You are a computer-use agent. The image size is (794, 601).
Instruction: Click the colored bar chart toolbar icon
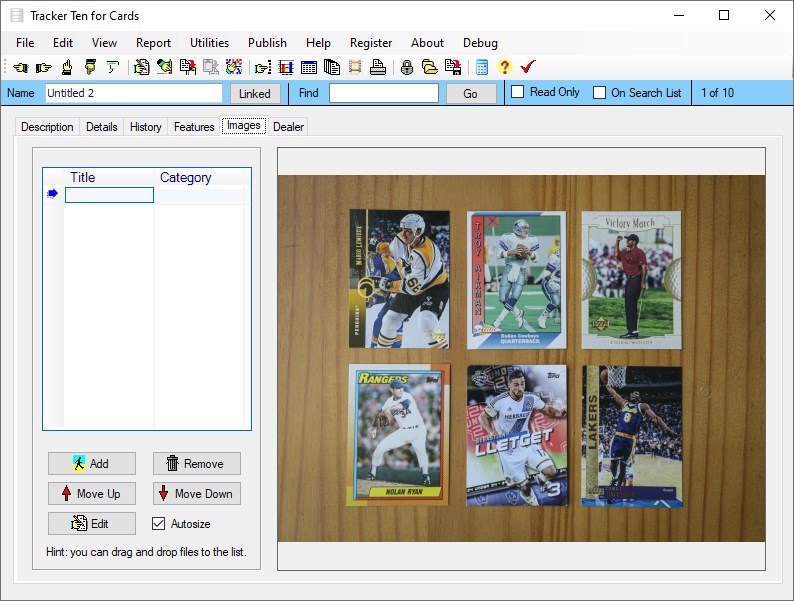[x=286, y=67]
